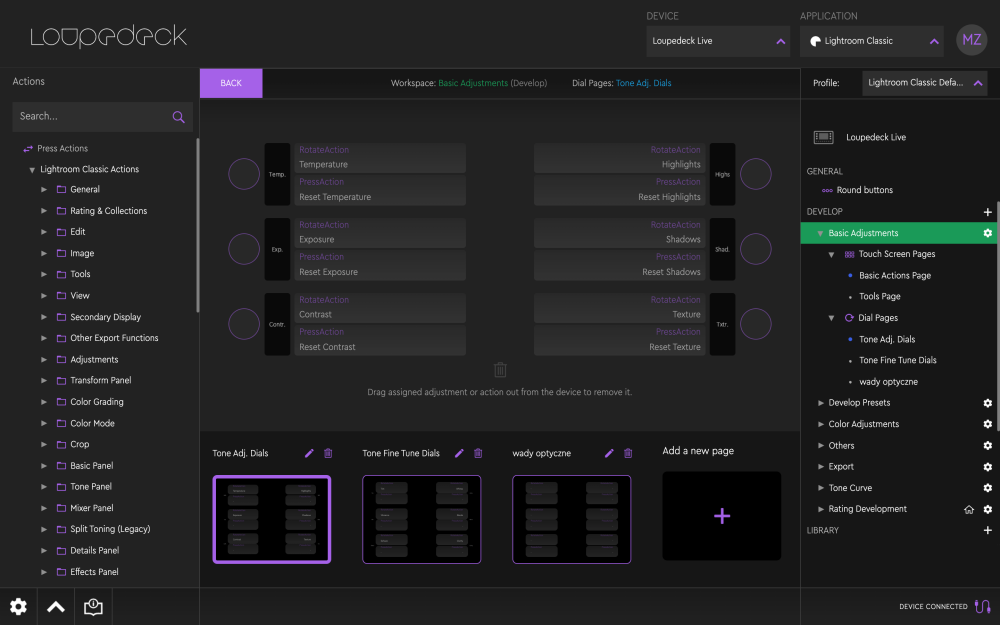Select the Crop actions folder
This screenshot has height=625, width=1000.
[x=79, y=444]
